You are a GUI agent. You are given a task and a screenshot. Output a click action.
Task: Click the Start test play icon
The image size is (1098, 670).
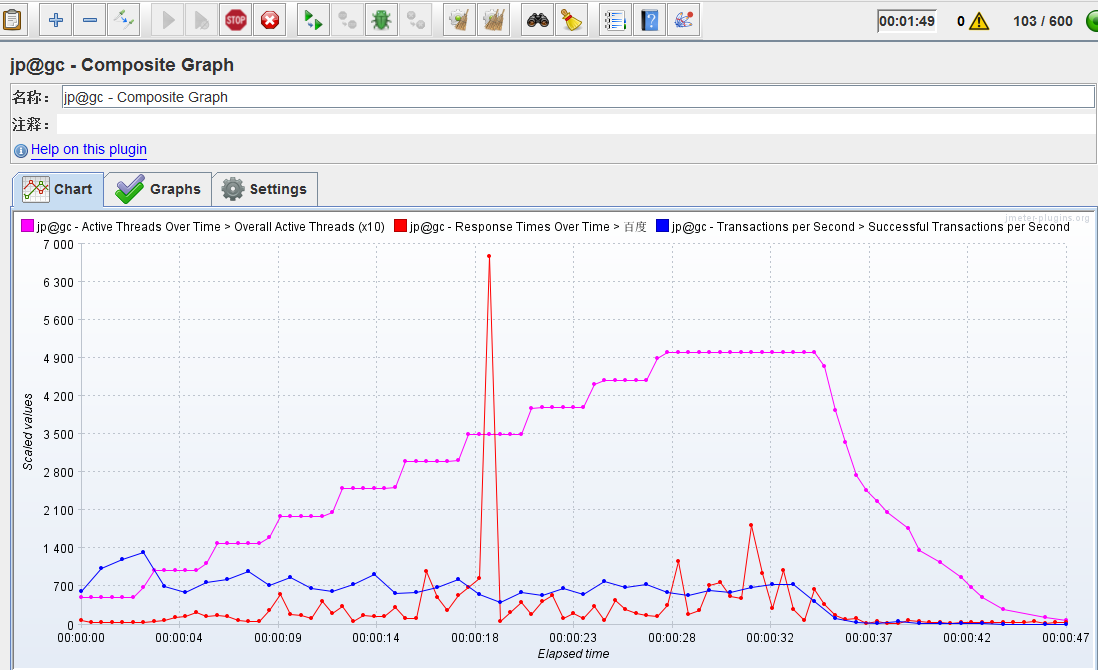(168, 20)
